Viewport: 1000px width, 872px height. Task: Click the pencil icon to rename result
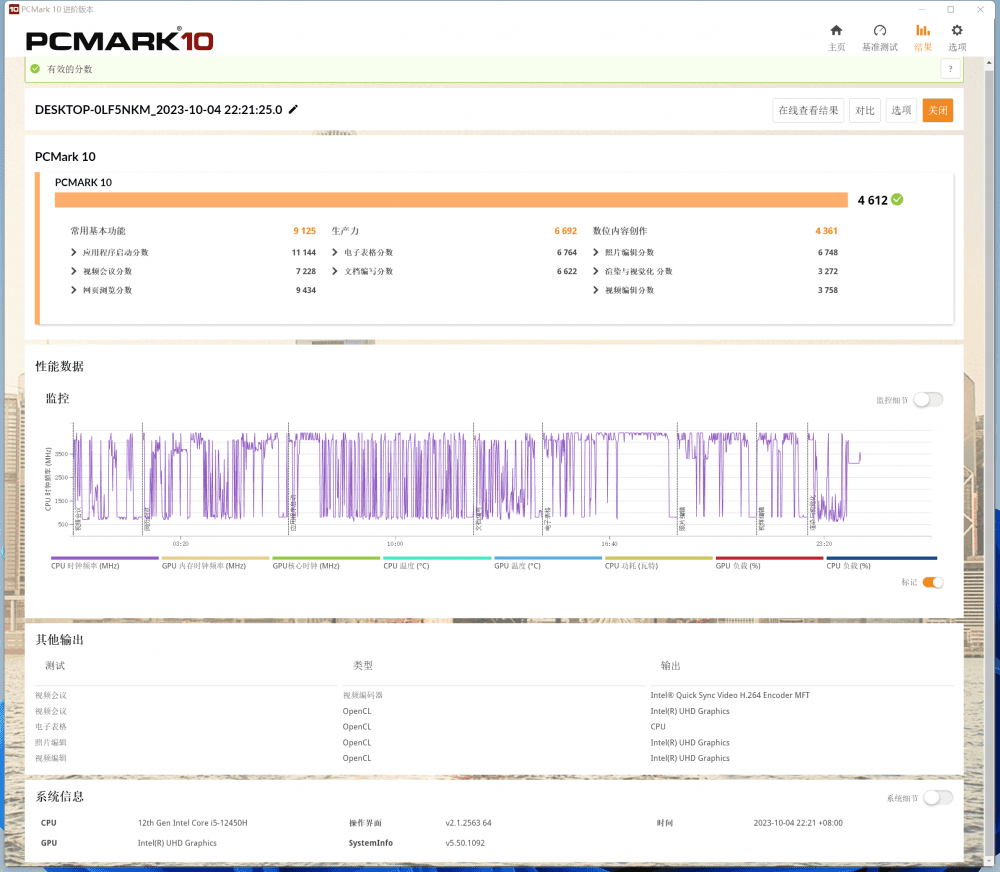click(x=293, y=110)
